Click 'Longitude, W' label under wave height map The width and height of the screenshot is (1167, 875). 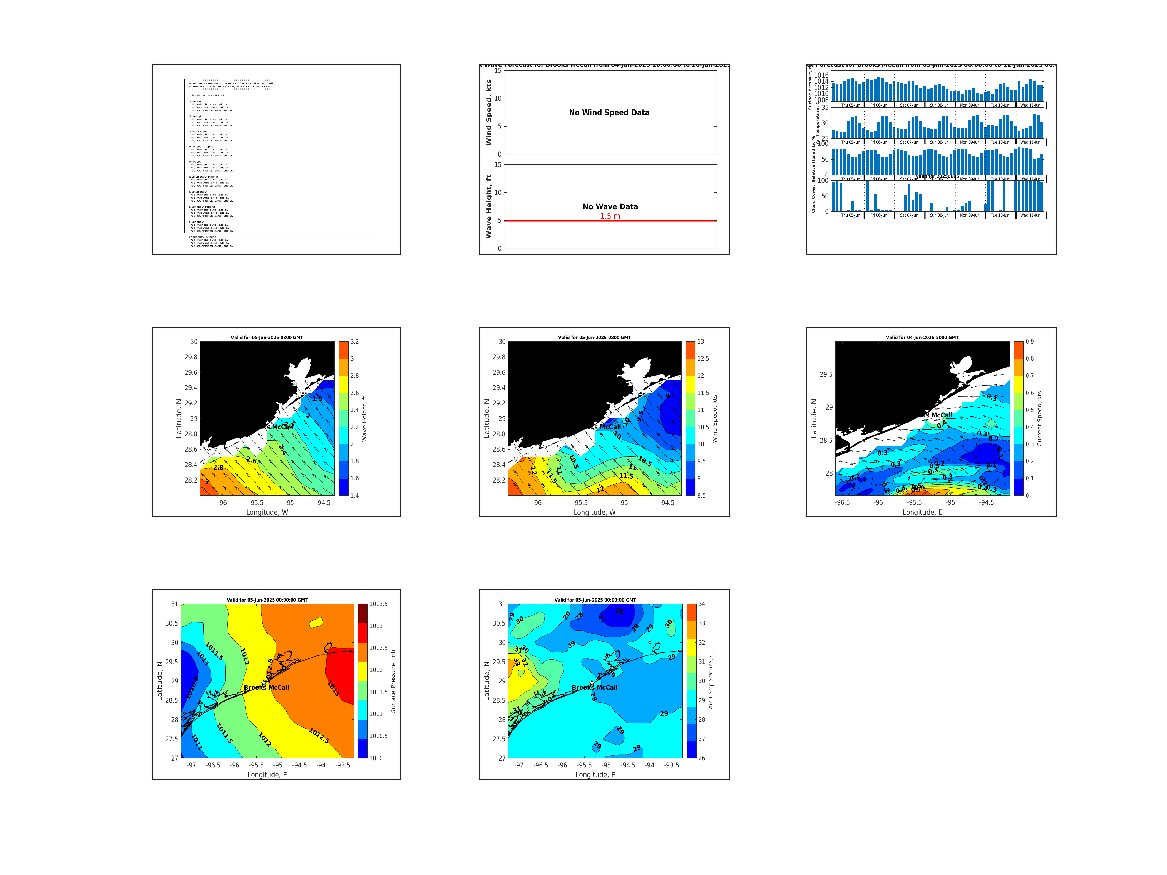(268, 512)
